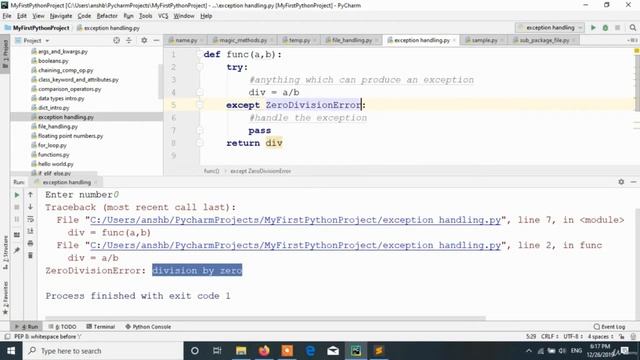Viewport: 640px width, 360px height.
Task: Click the Run console horizontal scrollbar
Action: coord(265,318)
